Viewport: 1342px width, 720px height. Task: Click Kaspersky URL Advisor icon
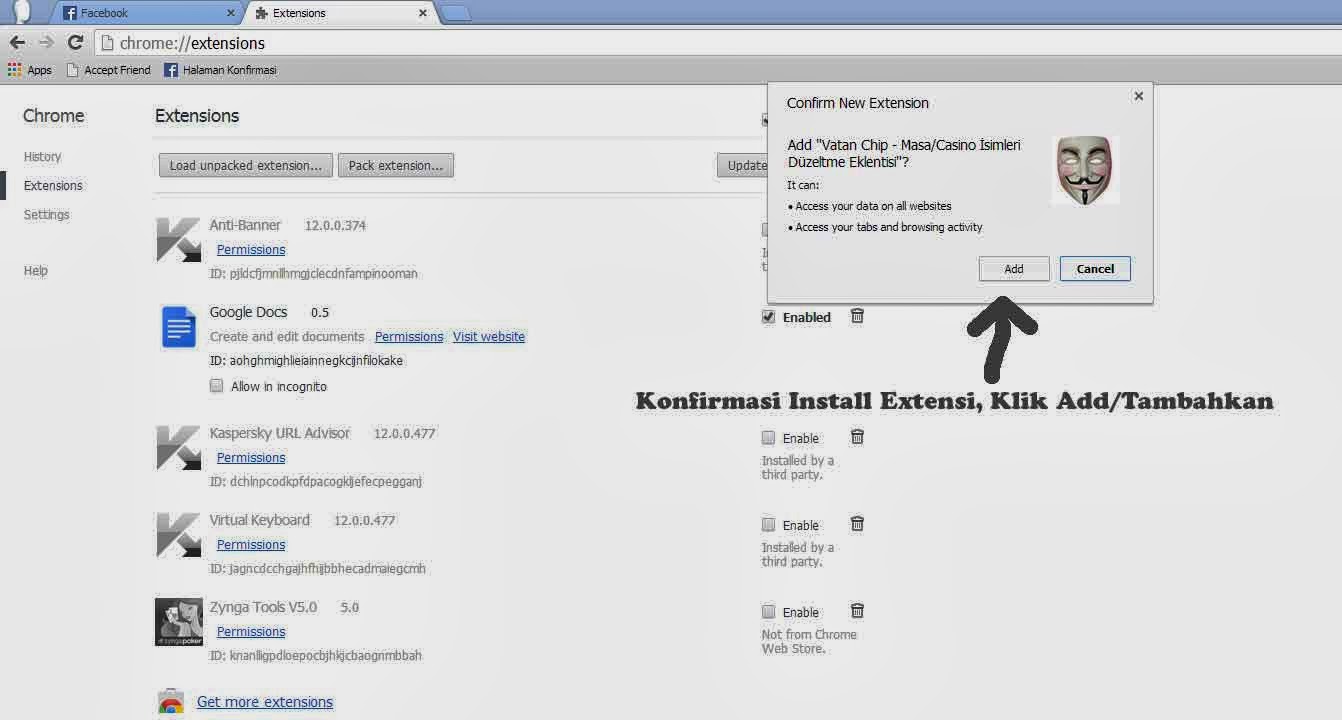coord(178,448)
